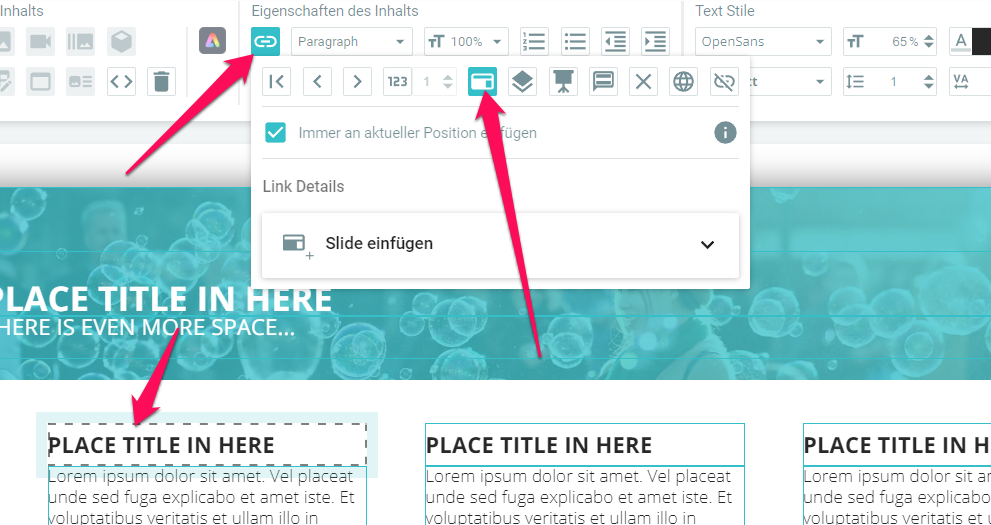
Task: Decrease the paragraph indent
Action: coord(615,42)
